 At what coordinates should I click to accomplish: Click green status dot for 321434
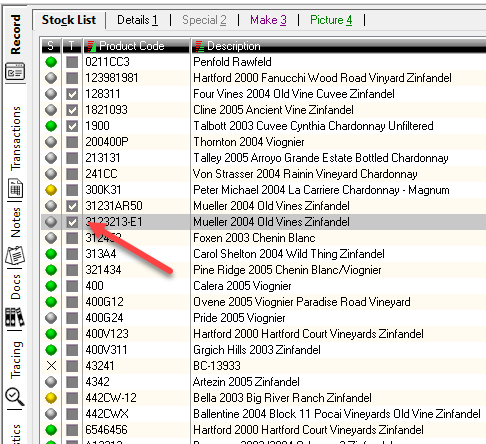(51, 270)
